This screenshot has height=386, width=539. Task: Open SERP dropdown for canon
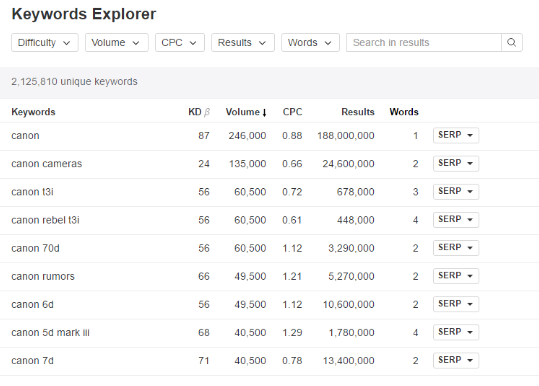tap(456, 135)
